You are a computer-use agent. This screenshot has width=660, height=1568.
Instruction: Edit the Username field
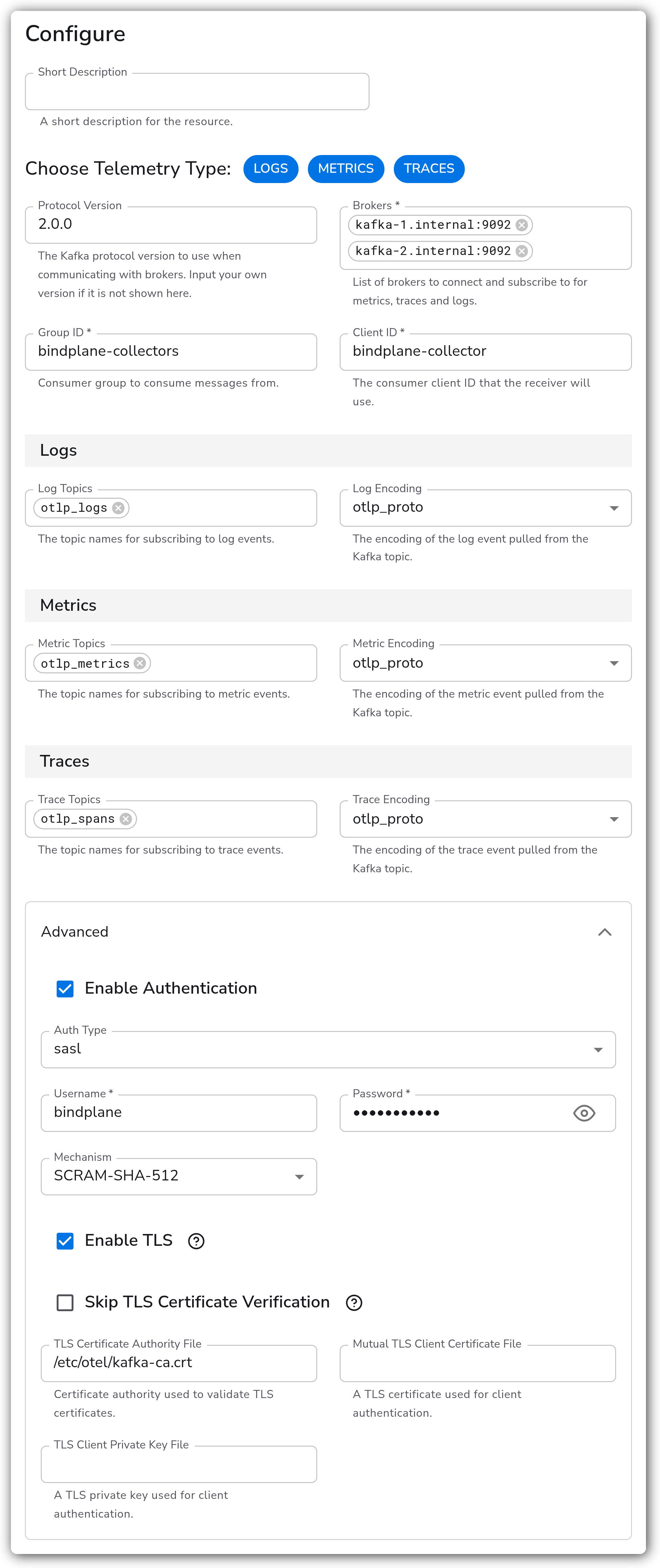[178, 1113]
